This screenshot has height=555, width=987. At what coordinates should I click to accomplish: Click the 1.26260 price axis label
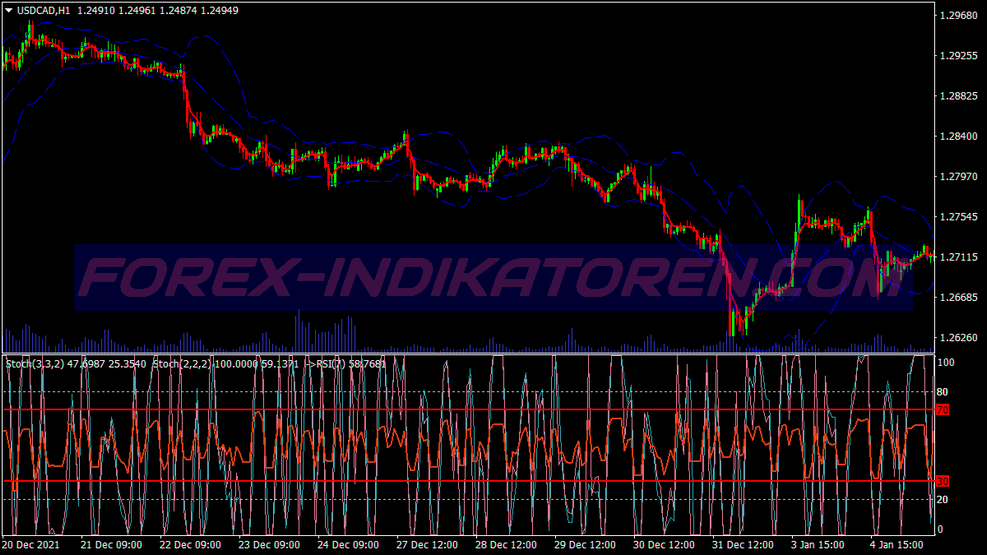pyautogui.click(x=959, y=337)
